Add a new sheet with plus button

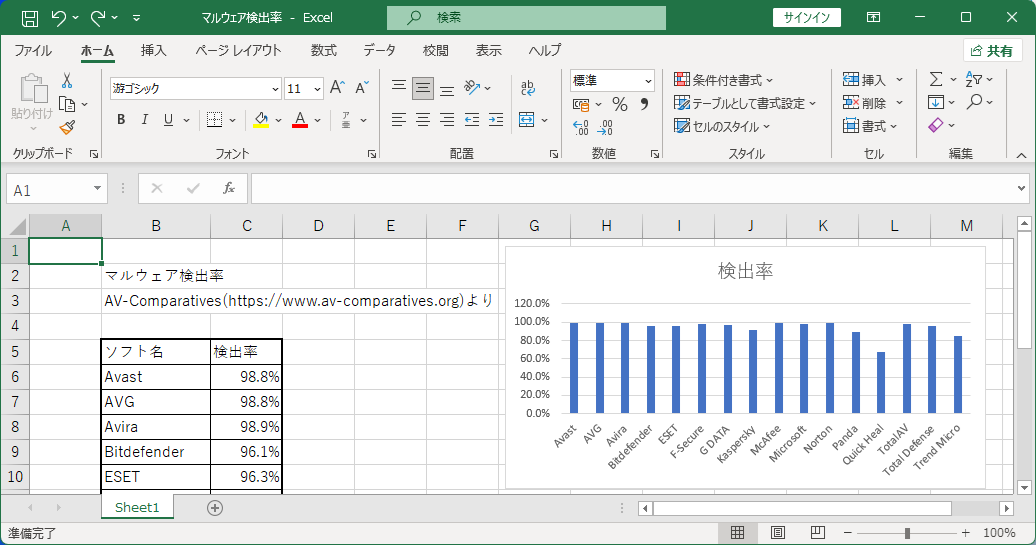pos(215,507)
